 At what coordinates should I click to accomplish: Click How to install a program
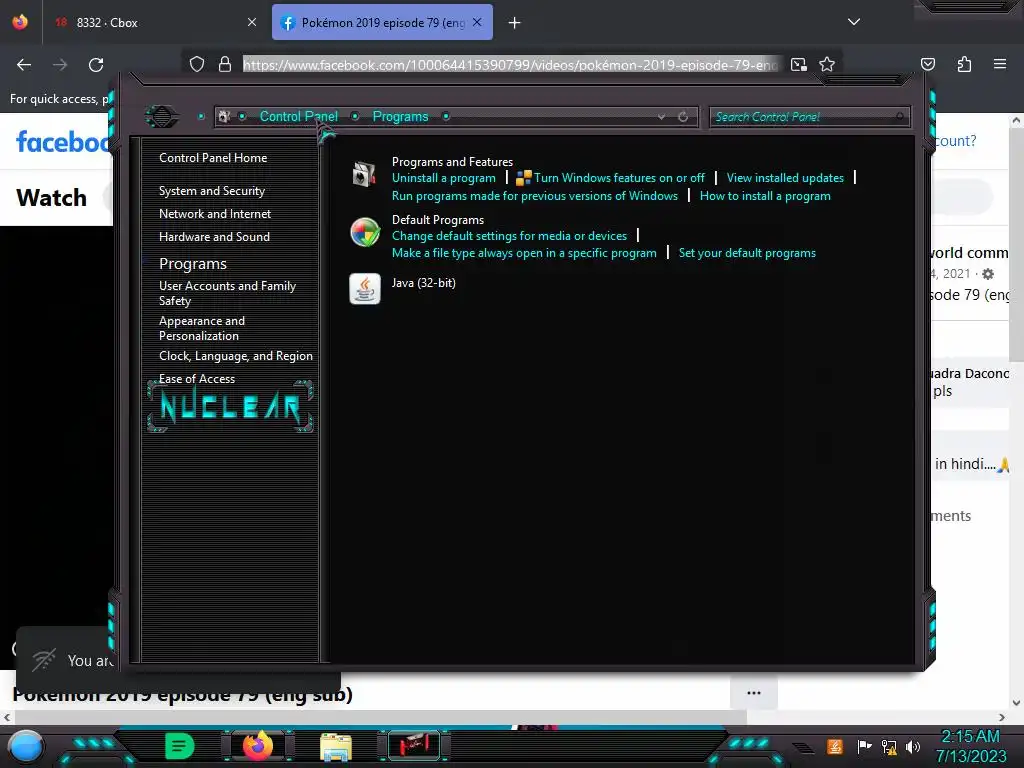point(765,196)
